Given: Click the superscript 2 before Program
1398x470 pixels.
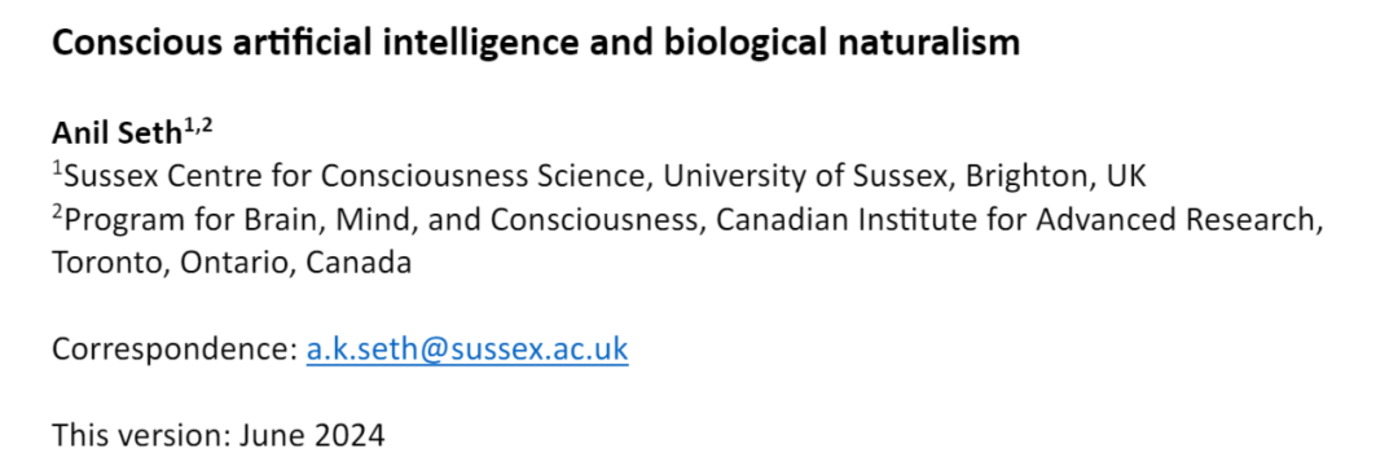Looking at the screenshot, I should point(57,213).
